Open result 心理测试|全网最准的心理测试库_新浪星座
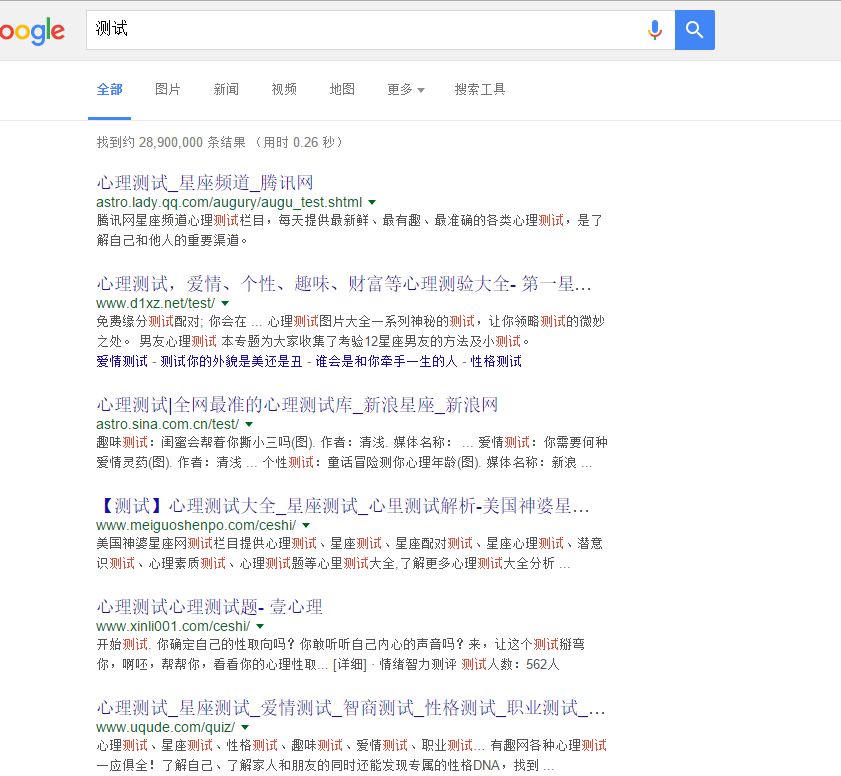 (297, 405)
